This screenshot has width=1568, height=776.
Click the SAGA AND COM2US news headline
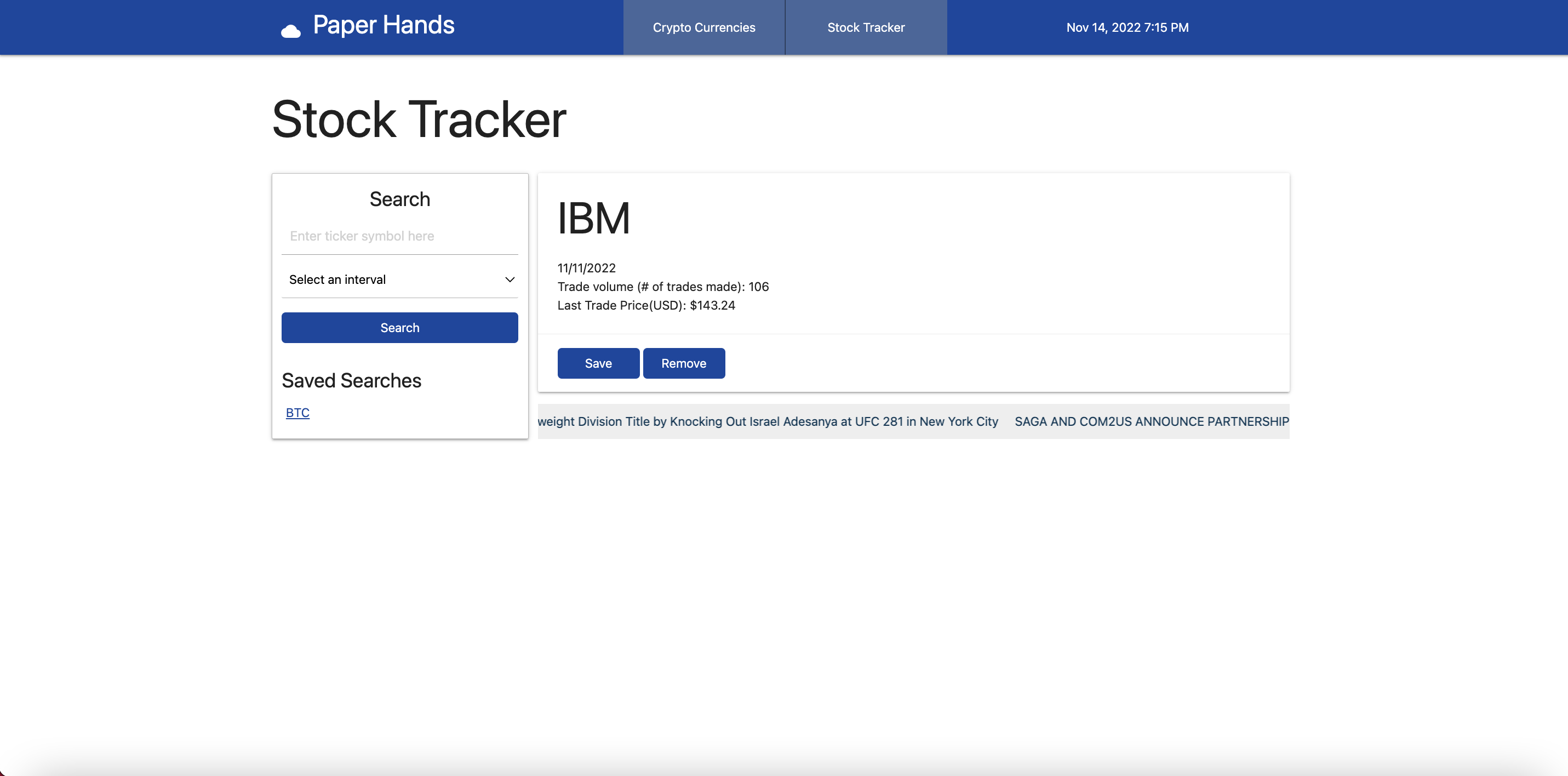click(x=1151, y=421)
